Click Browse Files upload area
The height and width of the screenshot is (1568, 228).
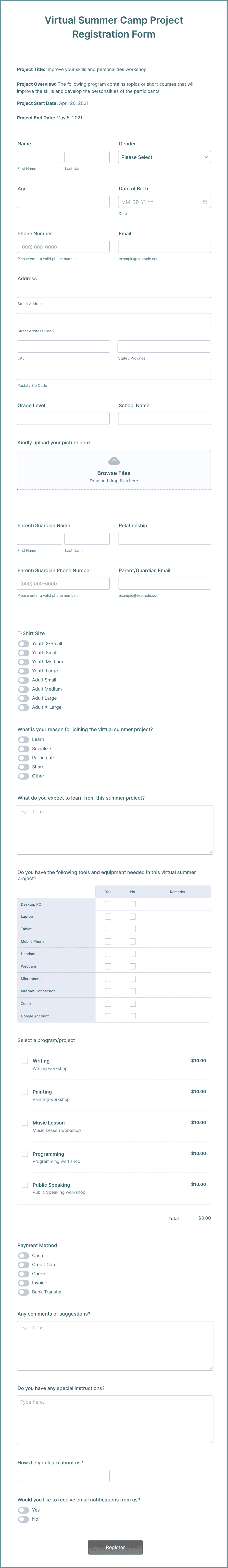(114, 470)
